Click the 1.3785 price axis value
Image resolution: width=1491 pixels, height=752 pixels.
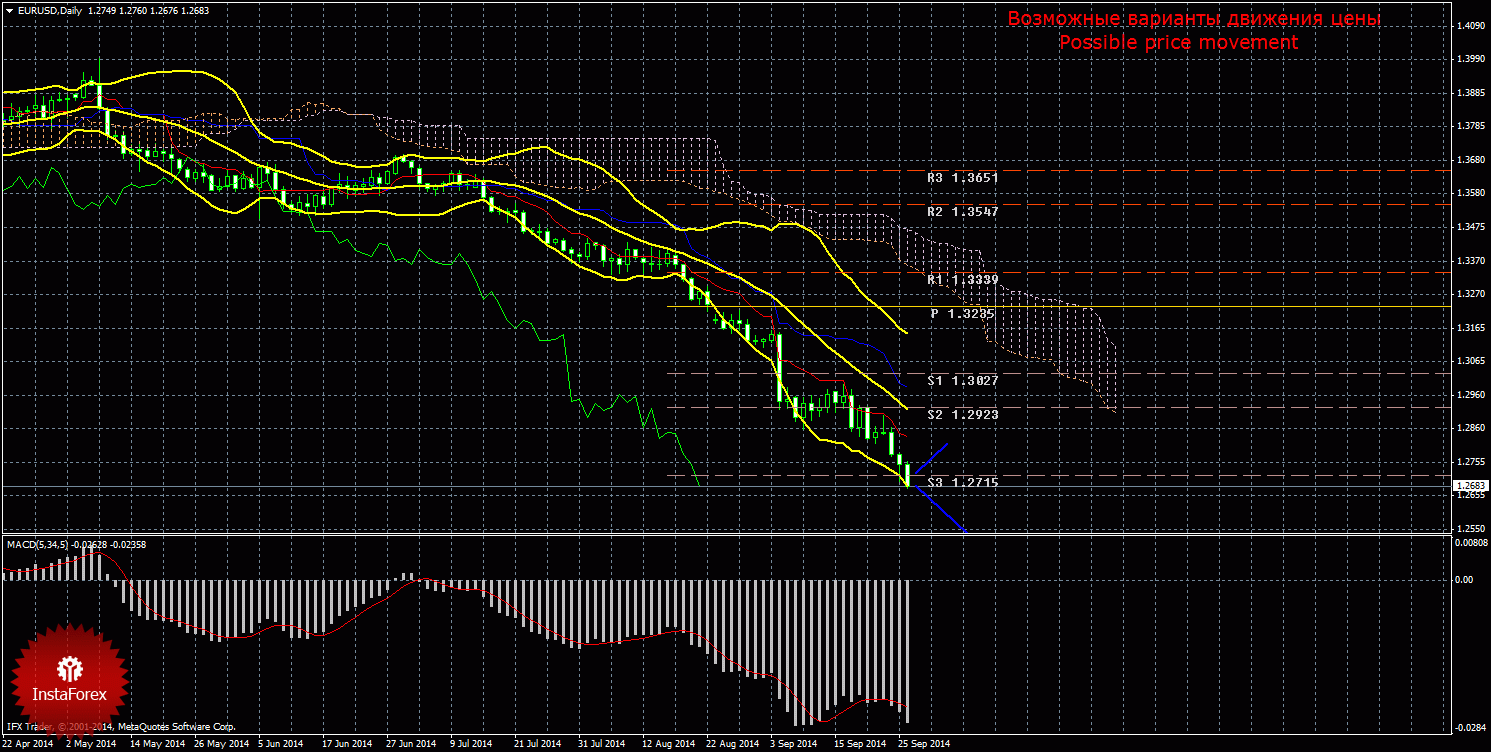1469,127
